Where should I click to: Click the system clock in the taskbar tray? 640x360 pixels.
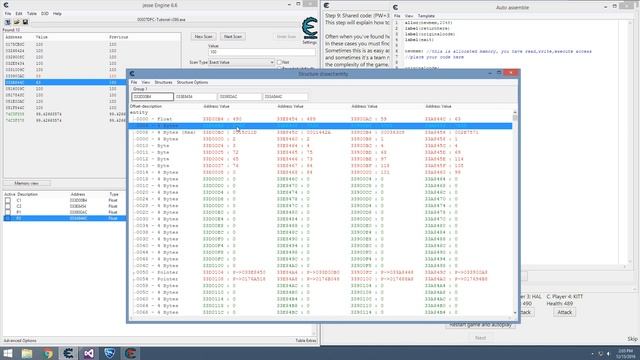click(625, 353)
